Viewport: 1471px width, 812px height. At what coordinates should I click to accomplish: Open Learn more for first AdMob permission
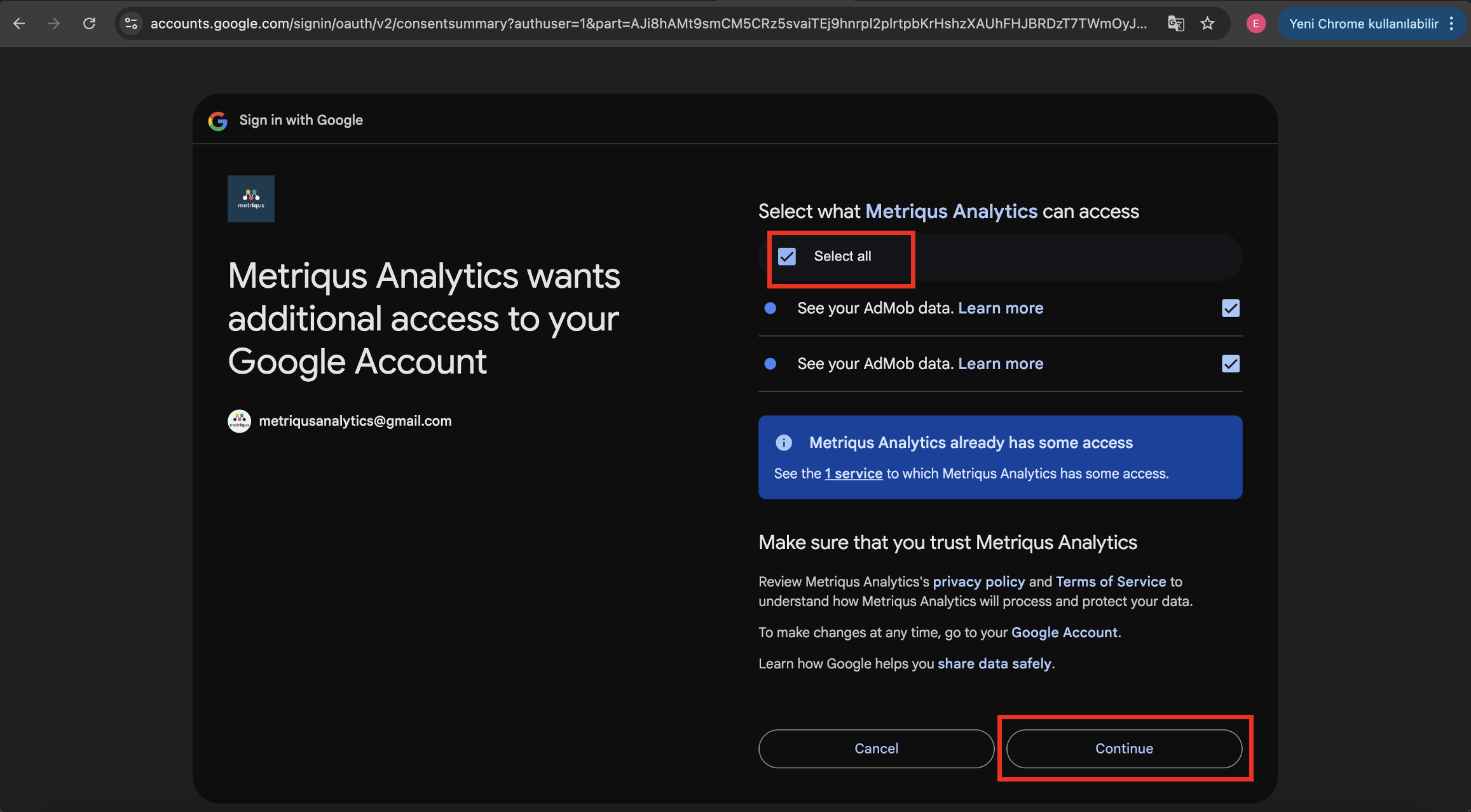pos(1001,308)
